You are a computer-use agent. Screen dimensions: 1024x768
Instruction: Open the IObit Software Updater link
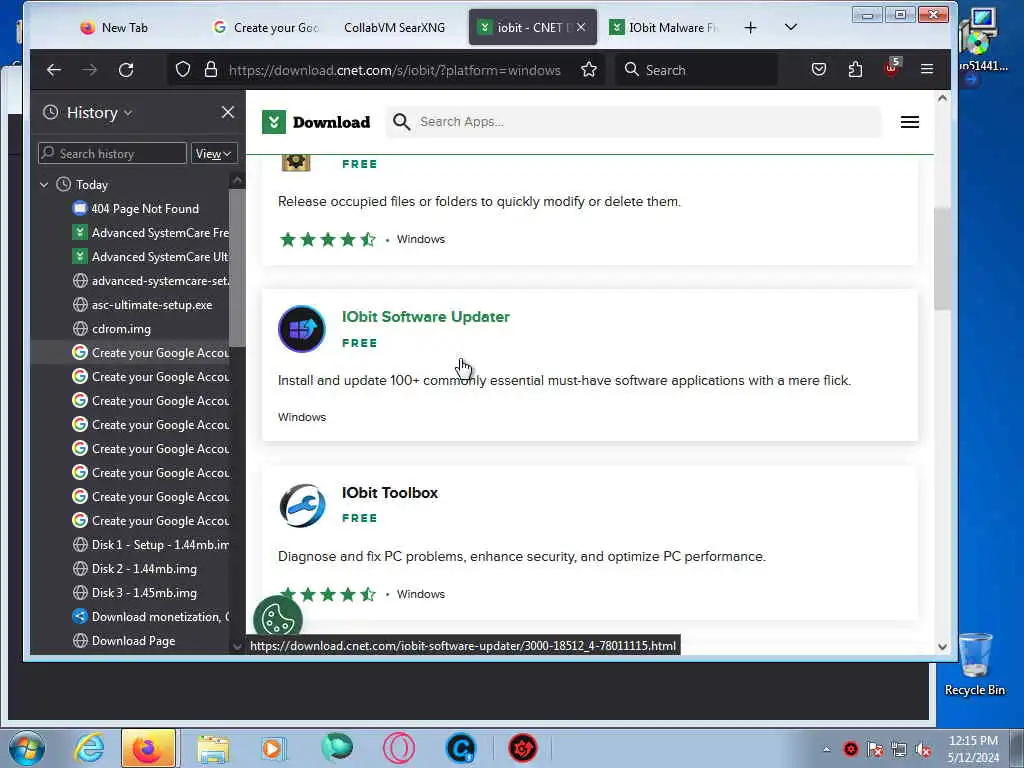[x=426, y=317]
